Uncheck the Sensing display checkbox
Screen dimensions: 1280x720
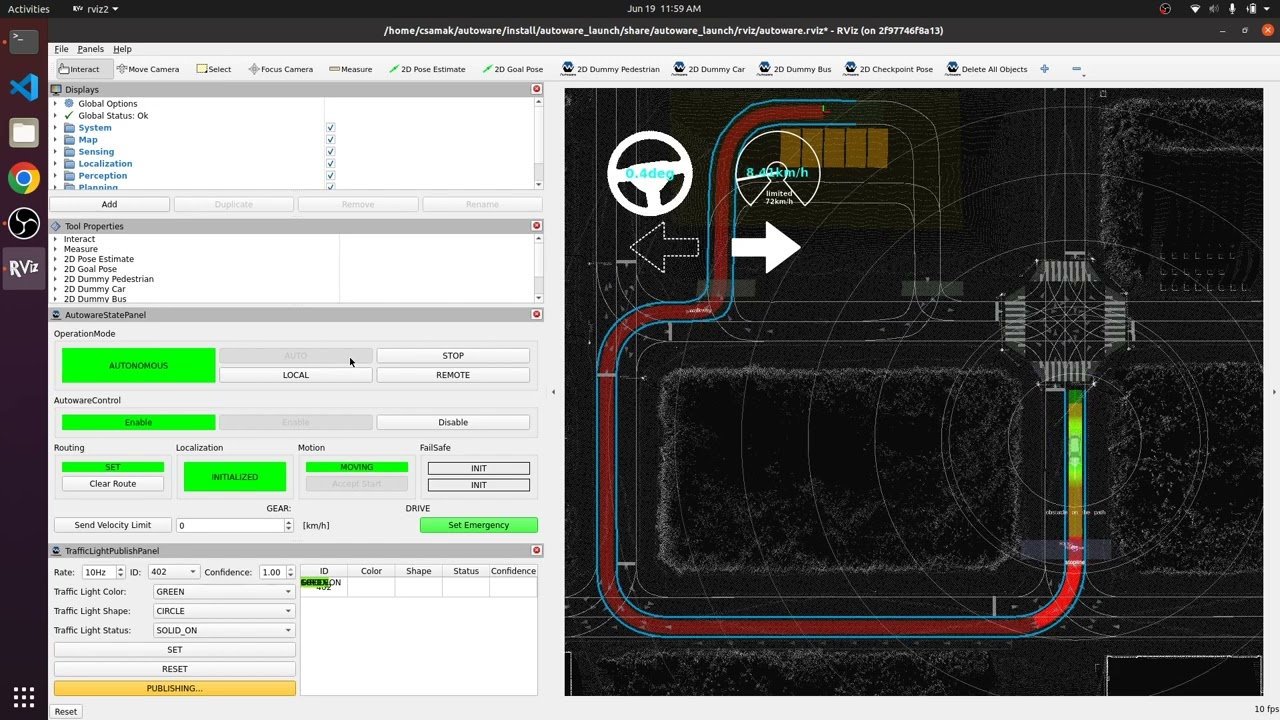point(330,152)
